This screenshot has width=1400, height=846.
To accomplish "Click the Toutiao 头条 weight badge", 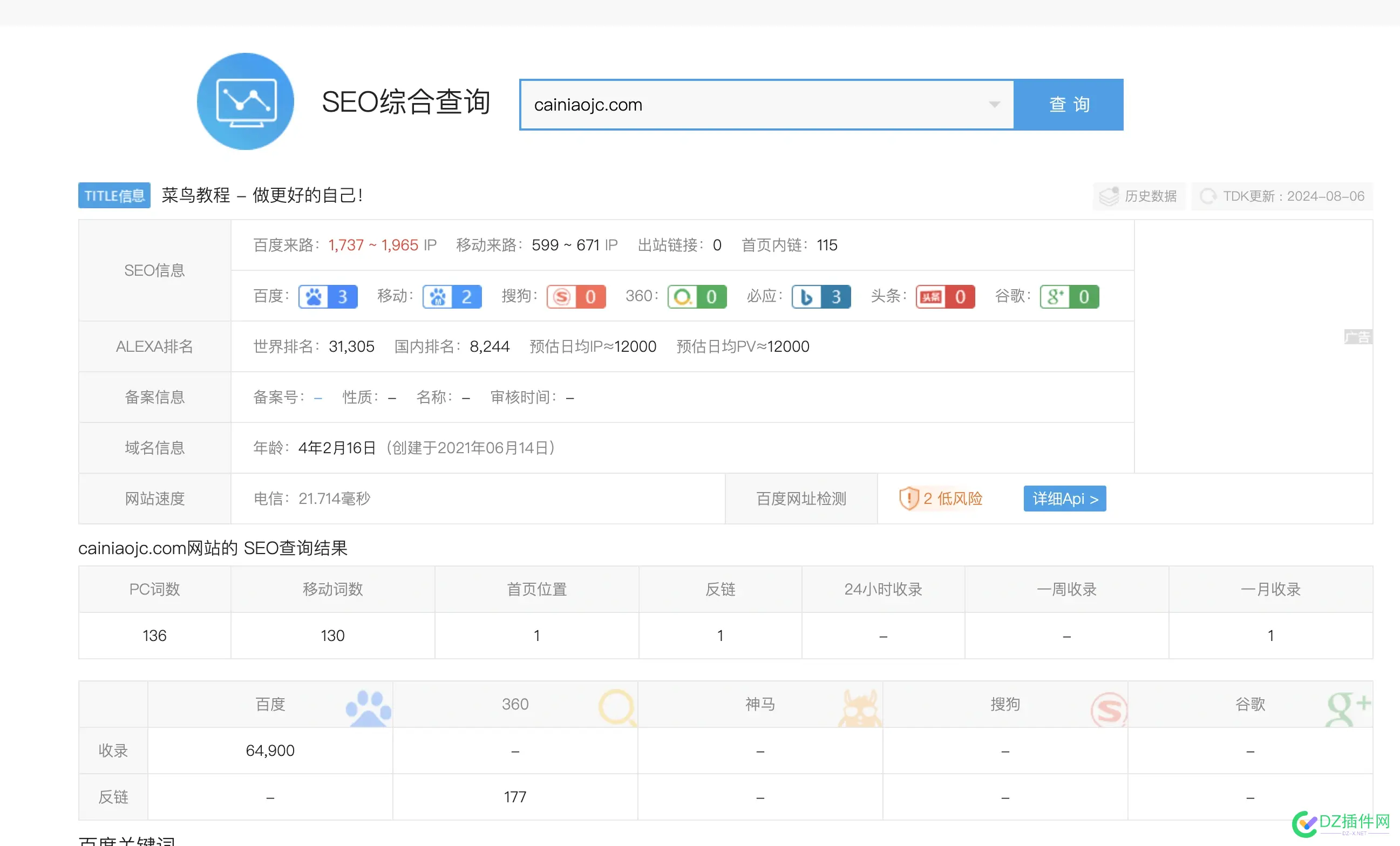I will (x=945, y=297).
